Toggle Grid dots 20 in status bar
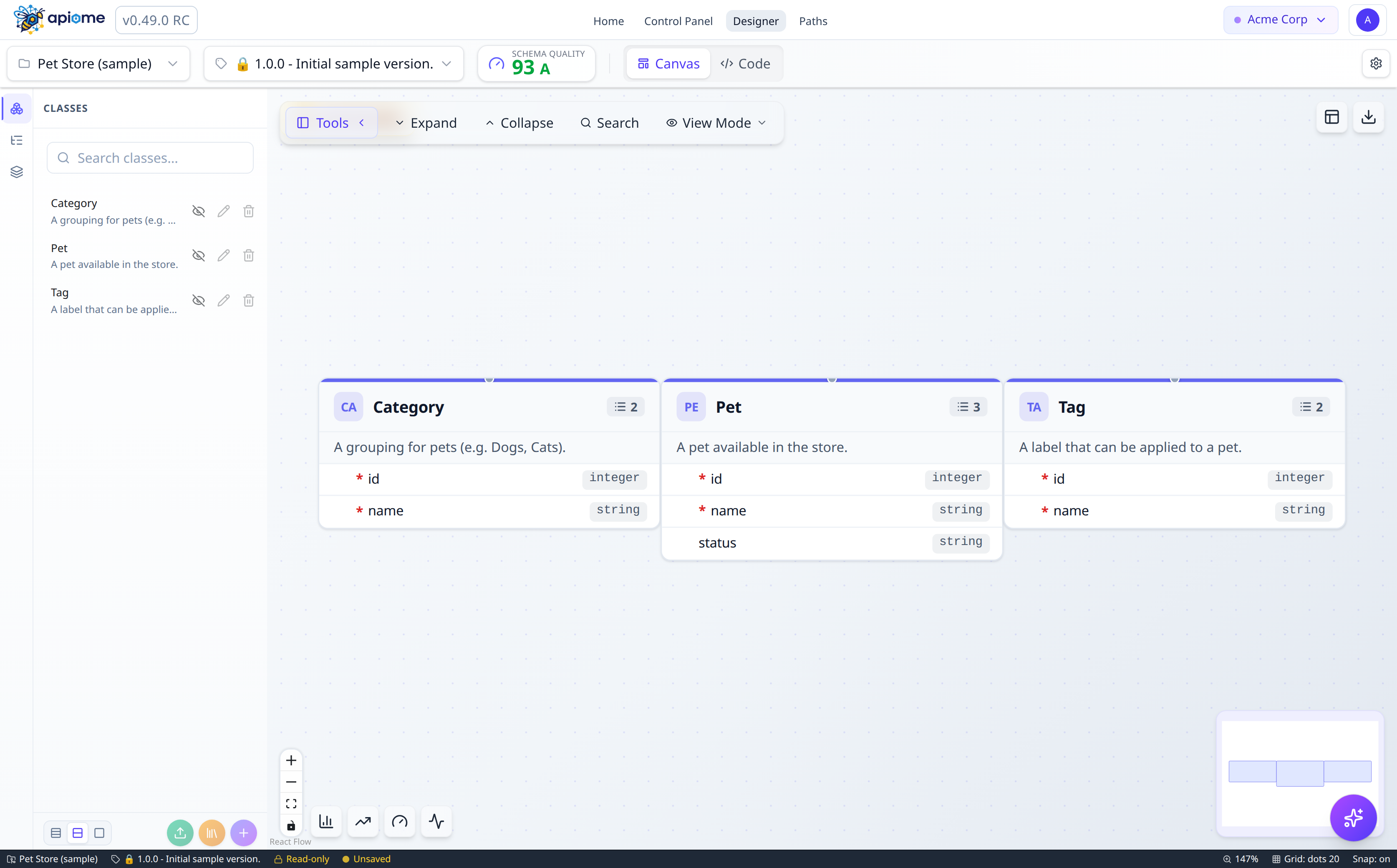The width and height of the screenshot is (1397, 868). click(x=1305, y=859)
